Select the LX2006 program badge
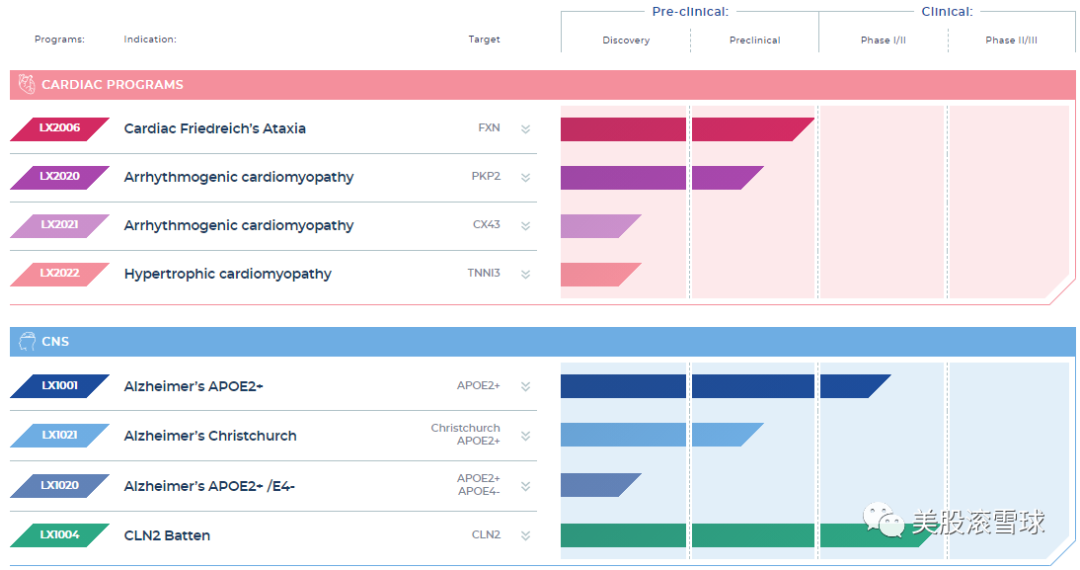 [59, 129]
